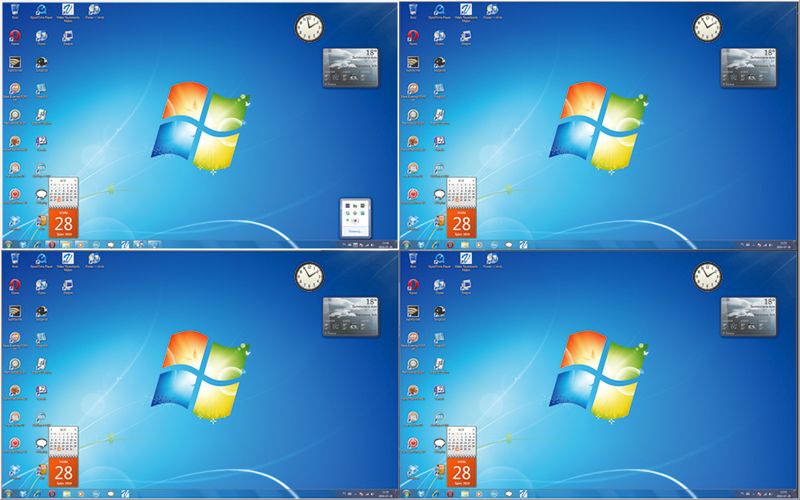
Task: Click Opera in the top-right desktop taskbar
Action: click(x=450, y=245)
